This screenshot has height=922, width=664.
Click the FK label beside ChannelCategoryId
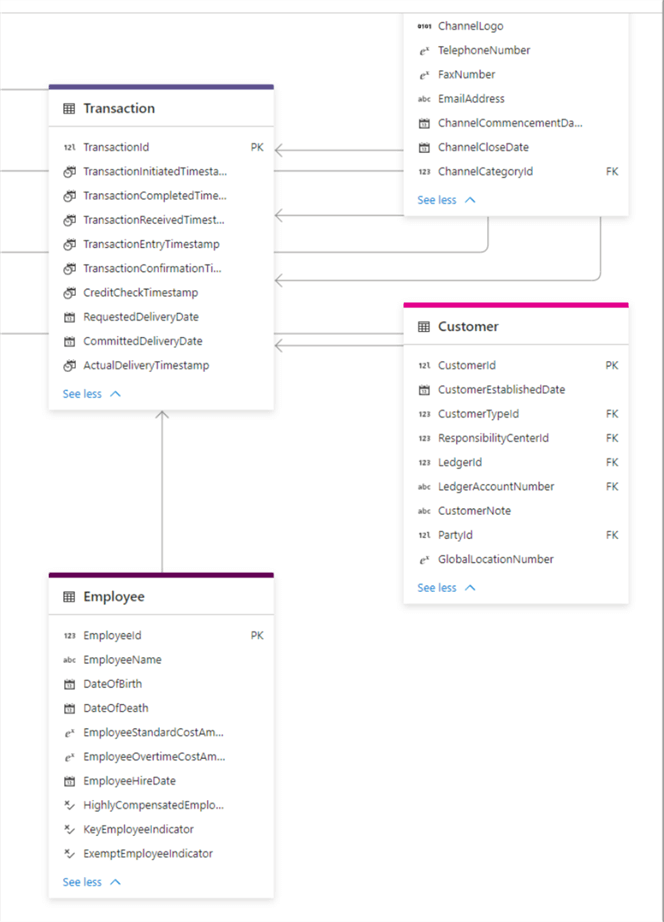click(612, 172)
